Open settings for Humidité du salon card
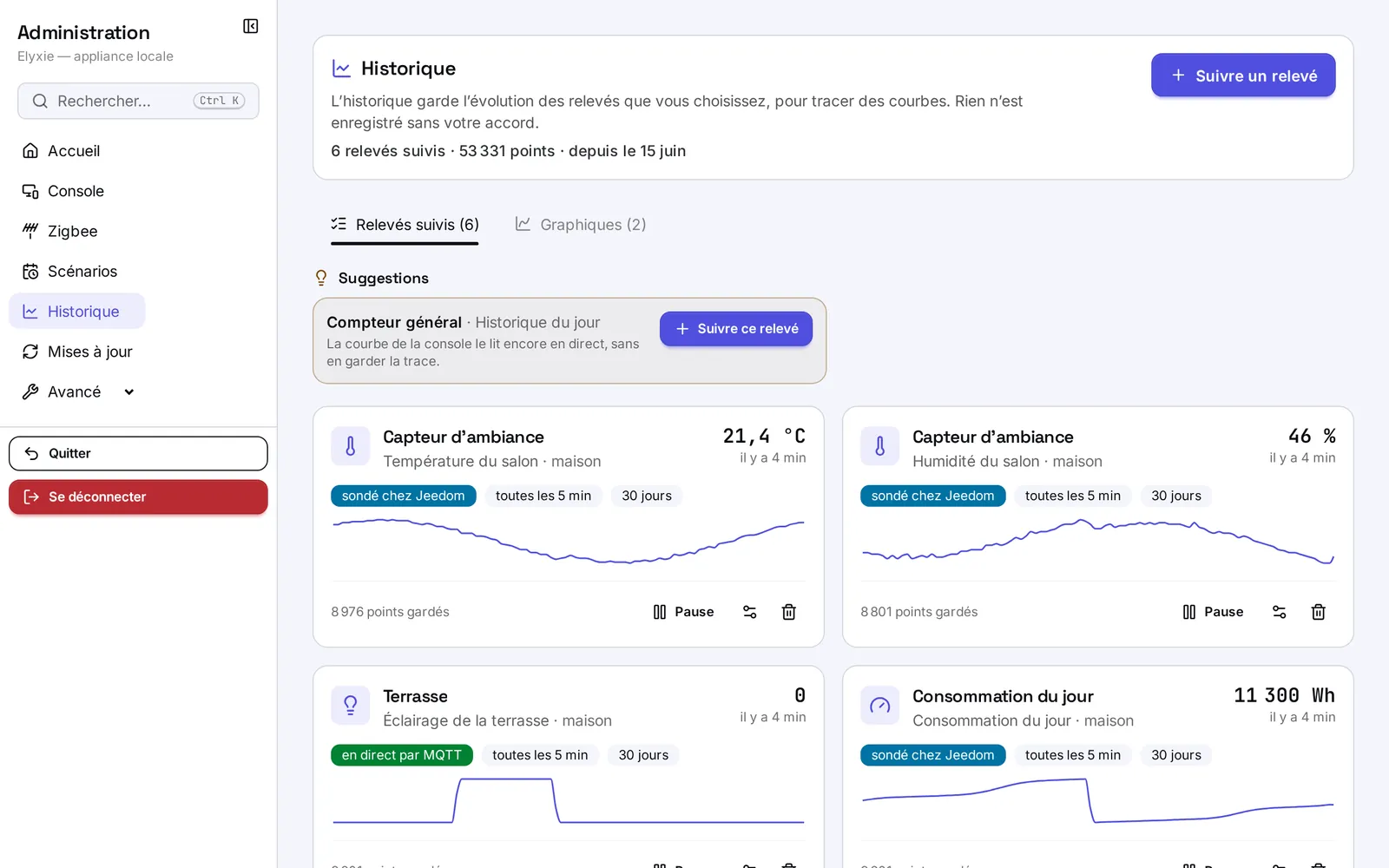The width and height of the screenshot is (1389, 868). coord(1280,612)
